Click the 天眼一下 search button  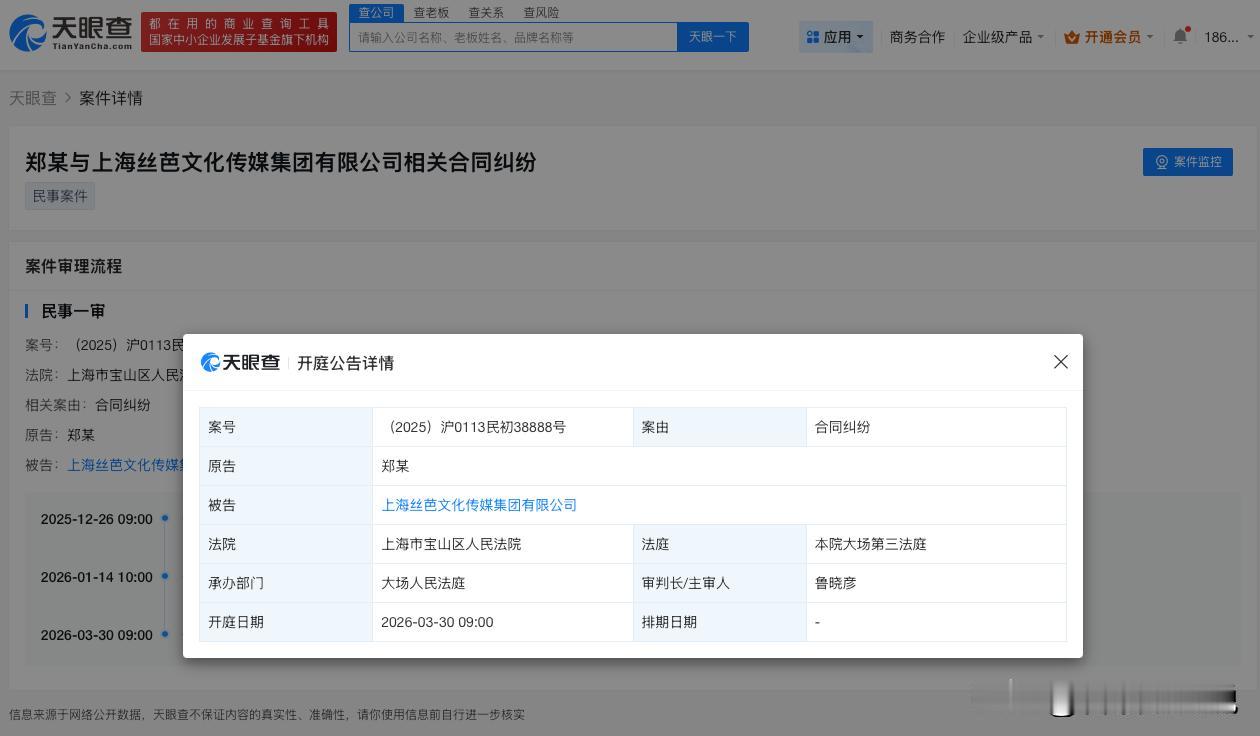[712, 36]
